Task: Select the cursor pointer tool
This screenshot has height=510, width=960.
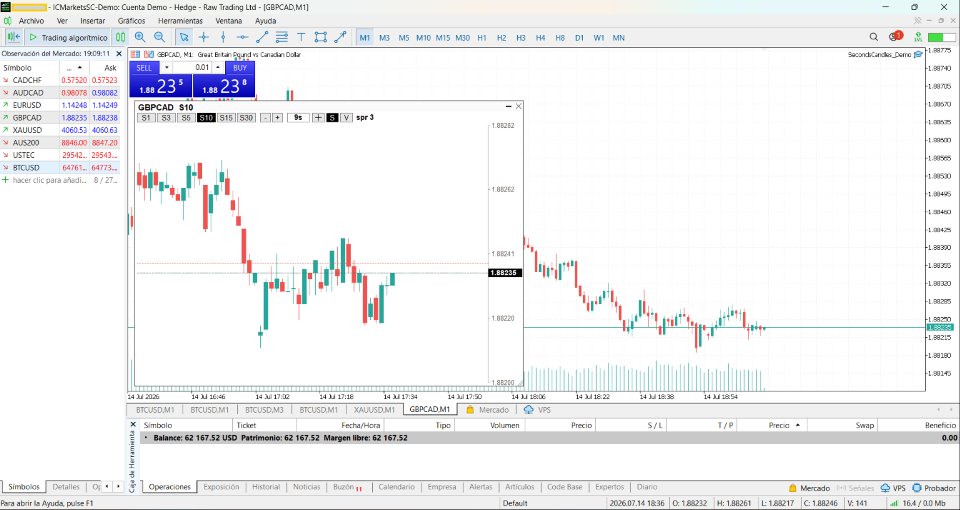Action: tap(184, 37)
